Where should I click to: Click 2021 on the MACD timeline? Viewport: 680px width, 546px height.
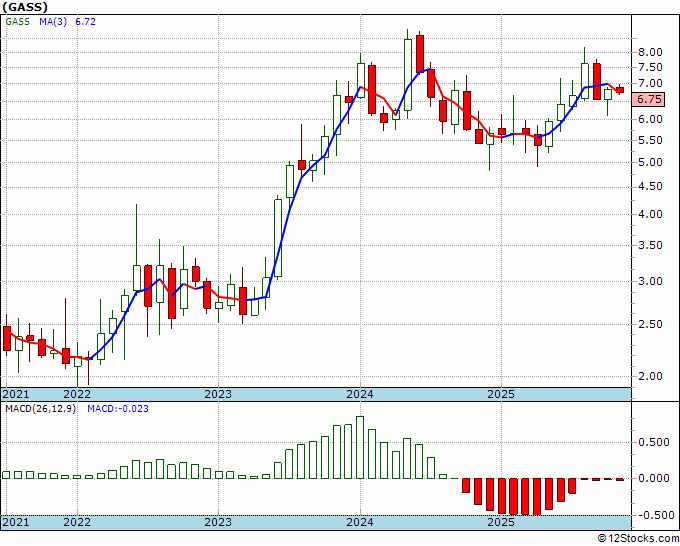[x=16, y=522]
